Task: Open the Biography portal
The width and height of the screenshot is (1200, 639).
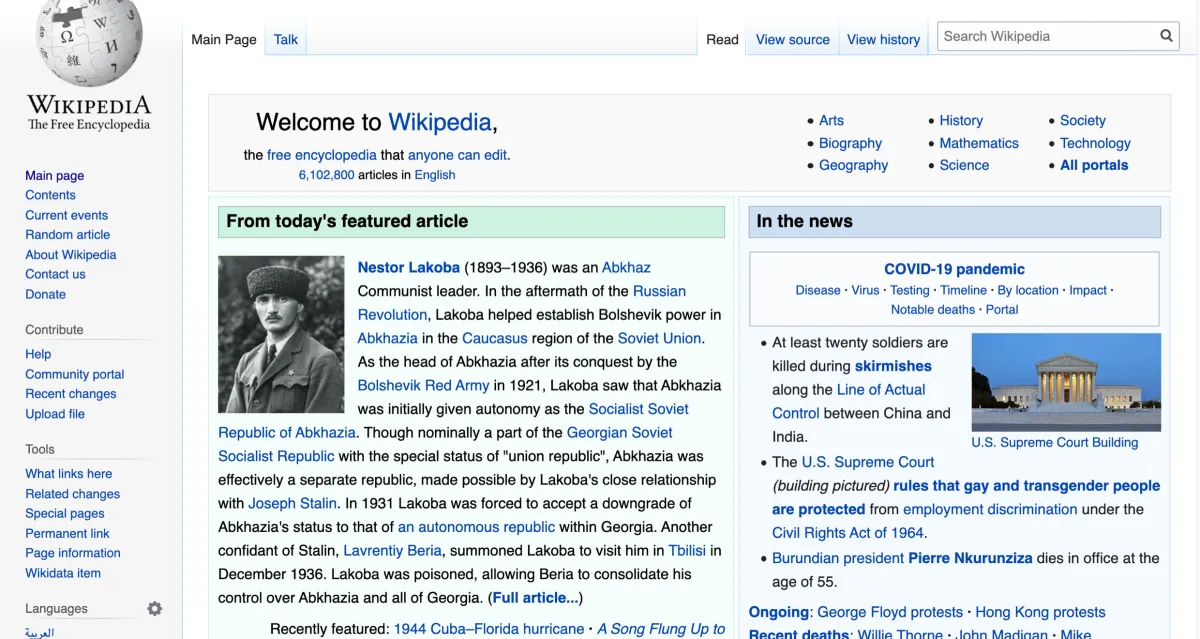Action: click(850, 143)
